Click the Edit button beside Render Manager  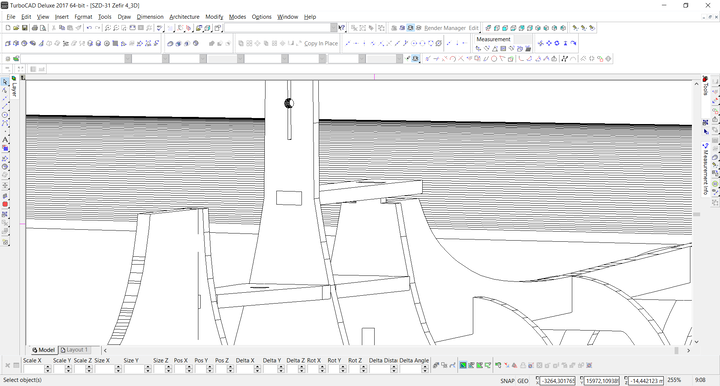(473, 28)
